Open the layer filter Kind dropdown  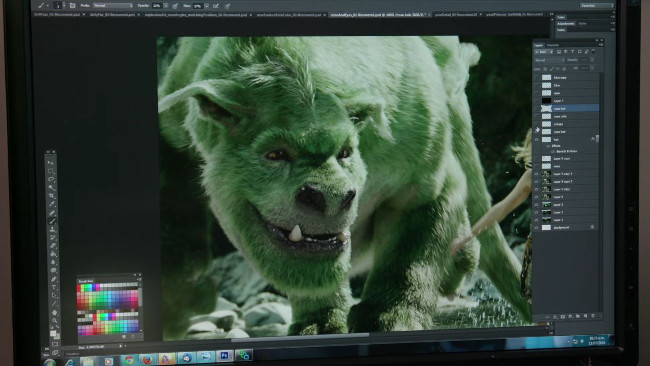pos(544,52)
